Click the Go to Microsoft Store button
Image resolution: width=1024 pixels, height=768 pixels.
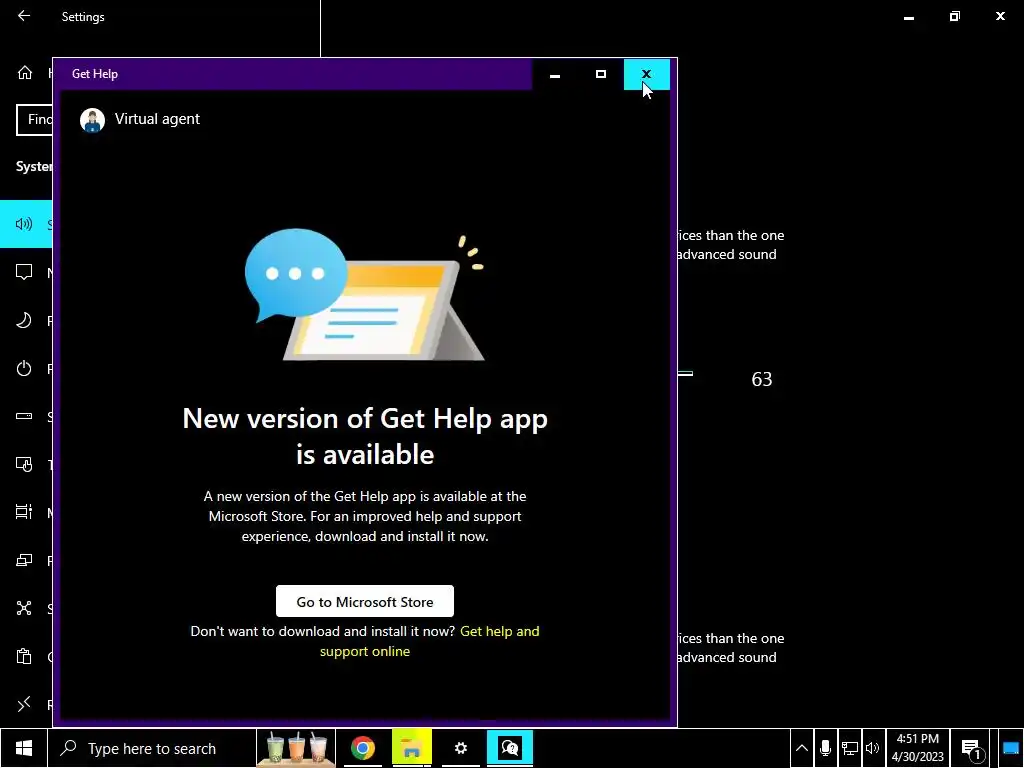(x=364, y=601)
